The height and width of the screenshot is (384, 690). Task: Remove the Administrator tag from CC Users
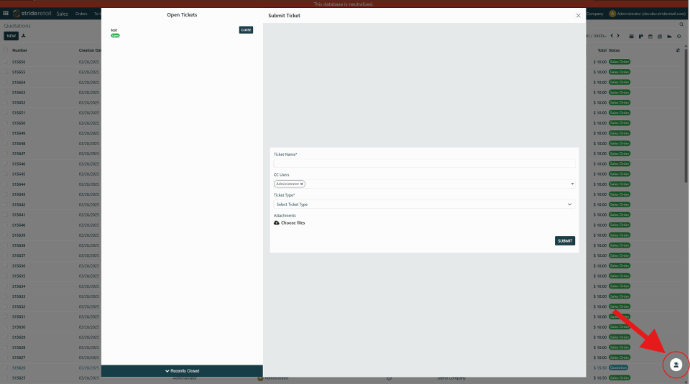[302, 184]
